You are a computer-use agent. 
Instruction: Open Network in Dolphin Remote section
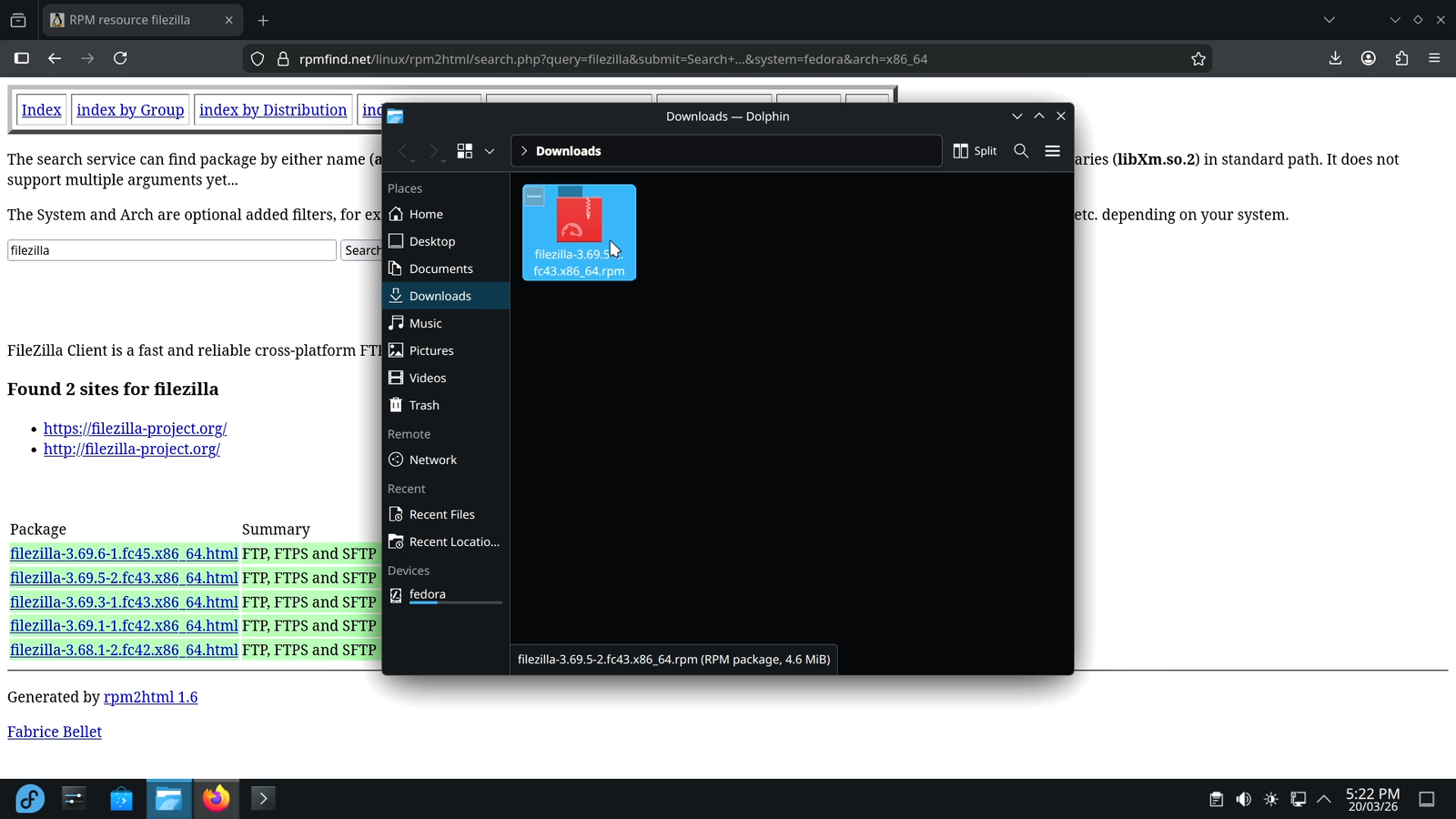click(x=446, y=460)
